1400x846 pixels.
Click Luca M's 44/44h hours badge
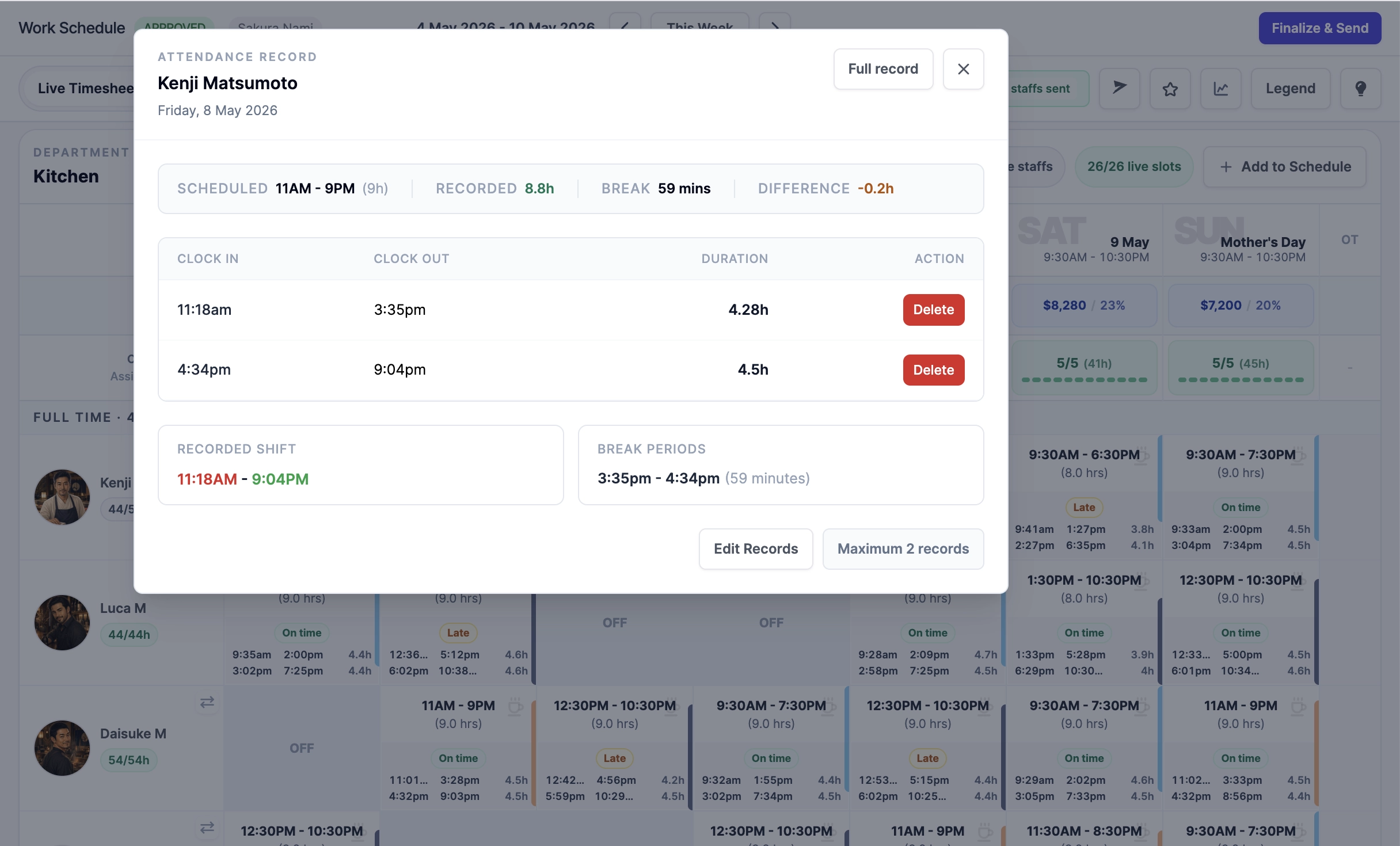click(x=129, y=635)
